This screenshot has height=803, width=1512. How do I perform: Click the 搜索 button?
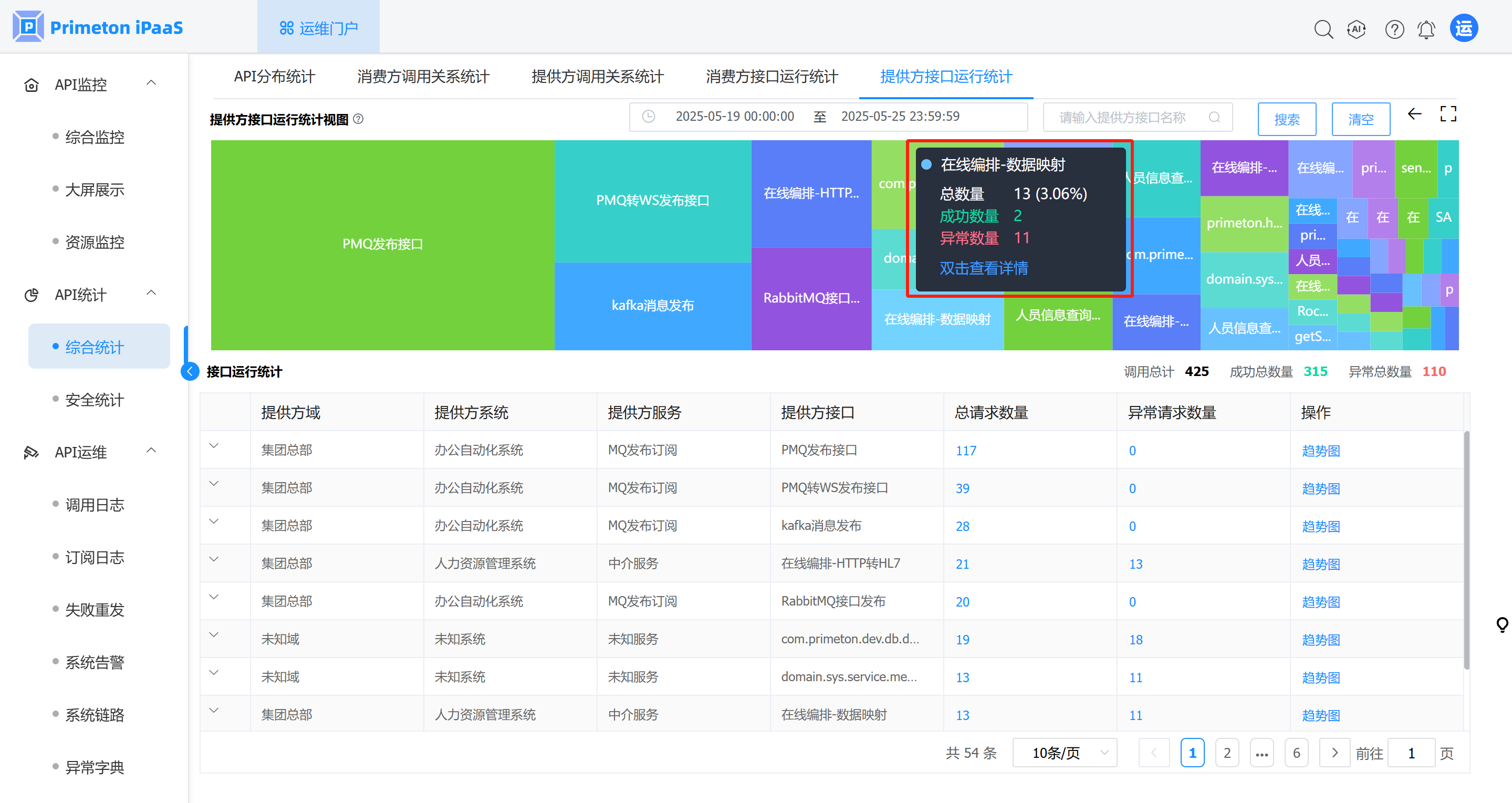[1287, 119]
